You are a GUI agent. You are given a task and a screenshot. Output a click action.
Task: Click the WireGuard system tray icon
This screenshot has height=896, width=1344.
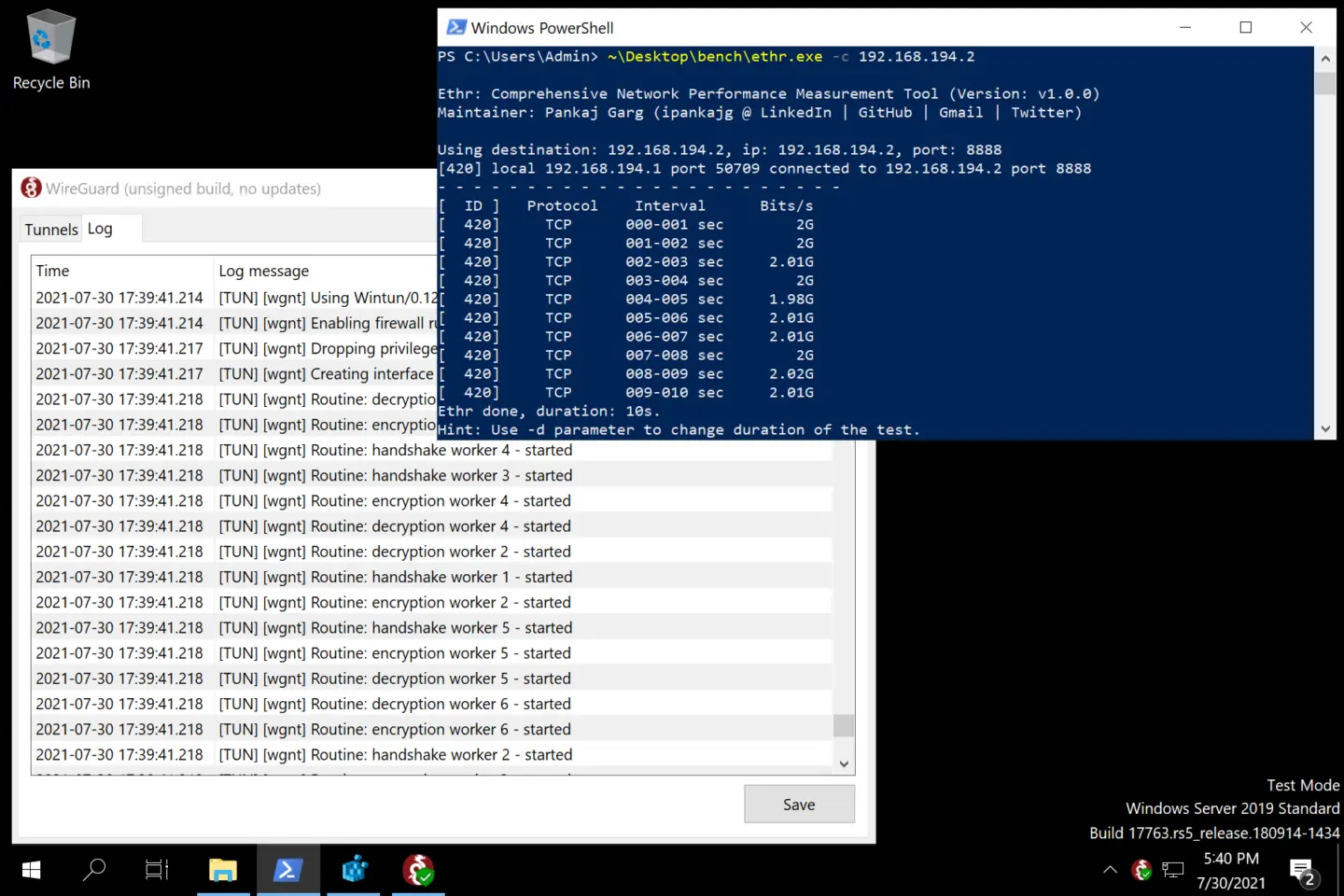click(x=1141, y=870)
